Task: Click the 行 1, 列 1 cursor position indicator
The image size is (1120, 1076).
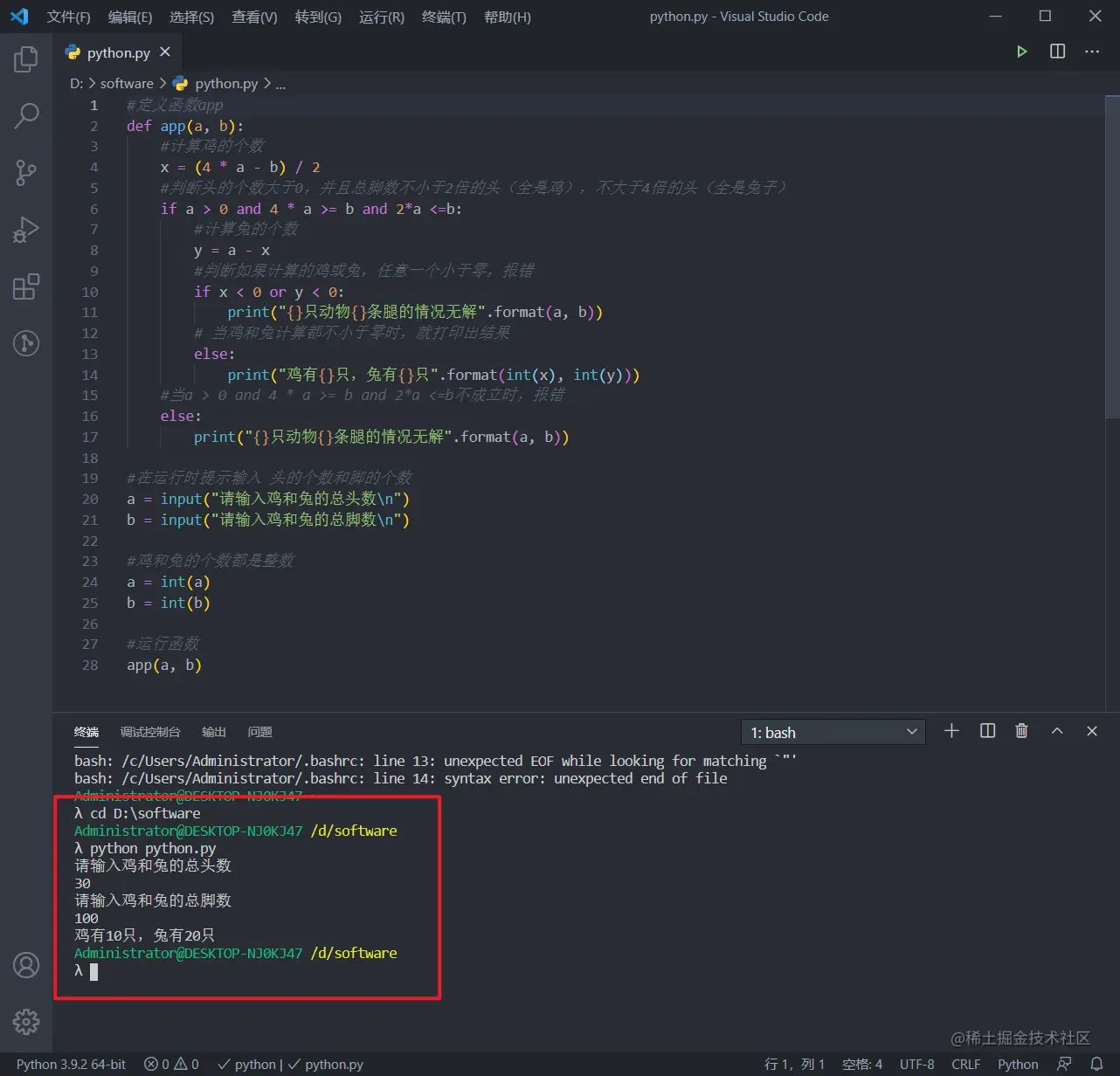Action: (x=794, y=1064)
